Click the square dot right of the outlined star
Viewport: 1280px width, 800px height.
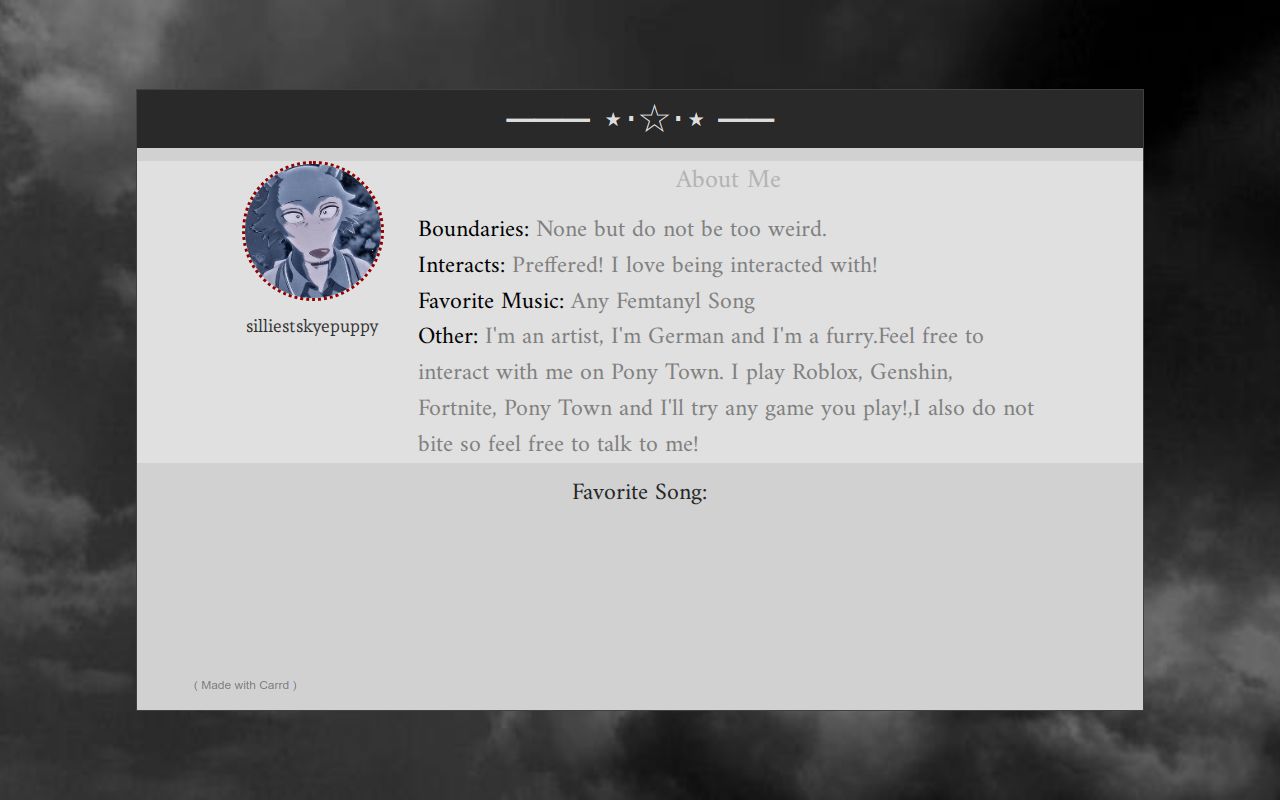pos(678,119)
